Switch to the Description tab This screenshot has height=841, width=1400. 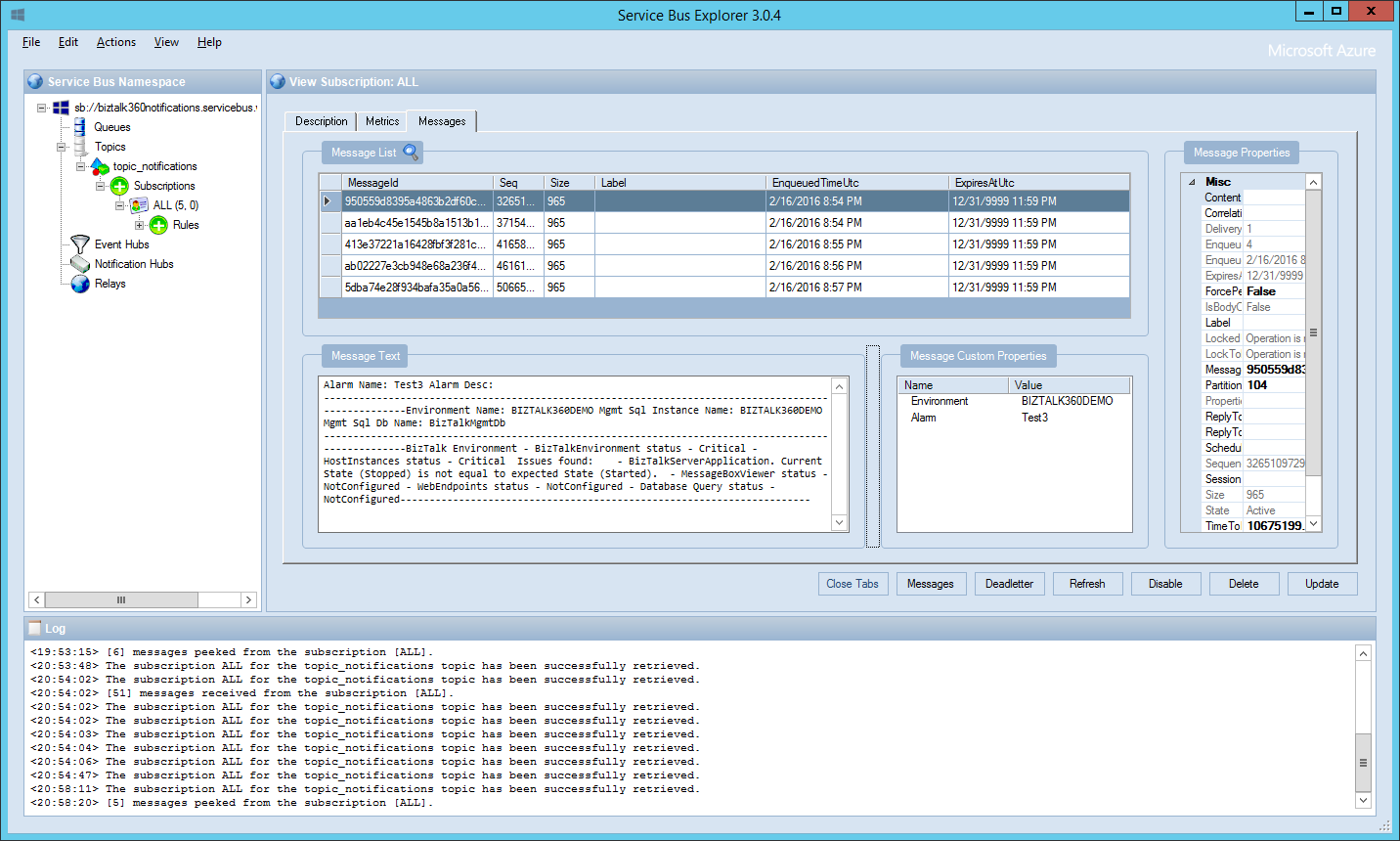[x=321, y=121]
